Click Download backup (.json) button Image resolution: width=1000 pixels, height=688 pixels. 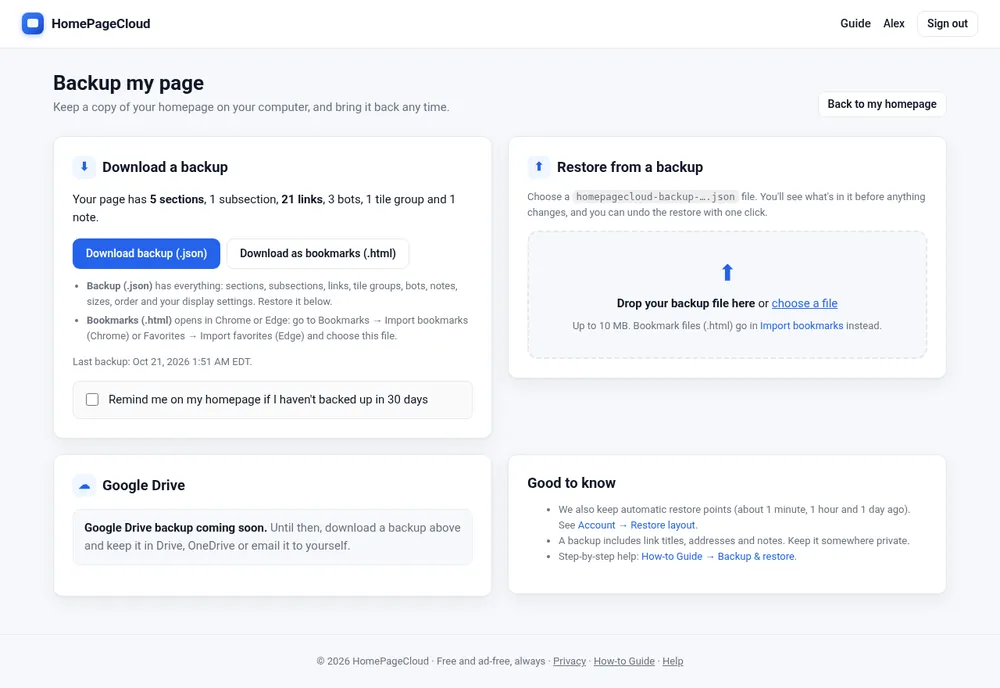pyautogui.click(x=146, y=254)
